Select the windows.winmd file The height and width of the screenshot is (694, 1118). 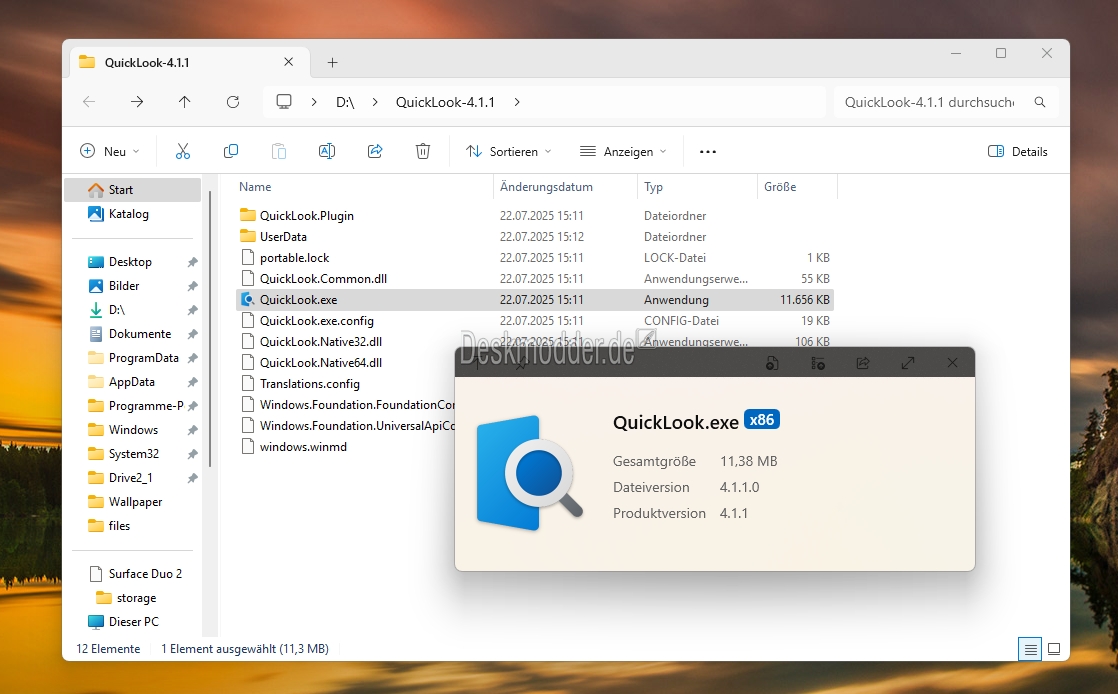(303, 447)
